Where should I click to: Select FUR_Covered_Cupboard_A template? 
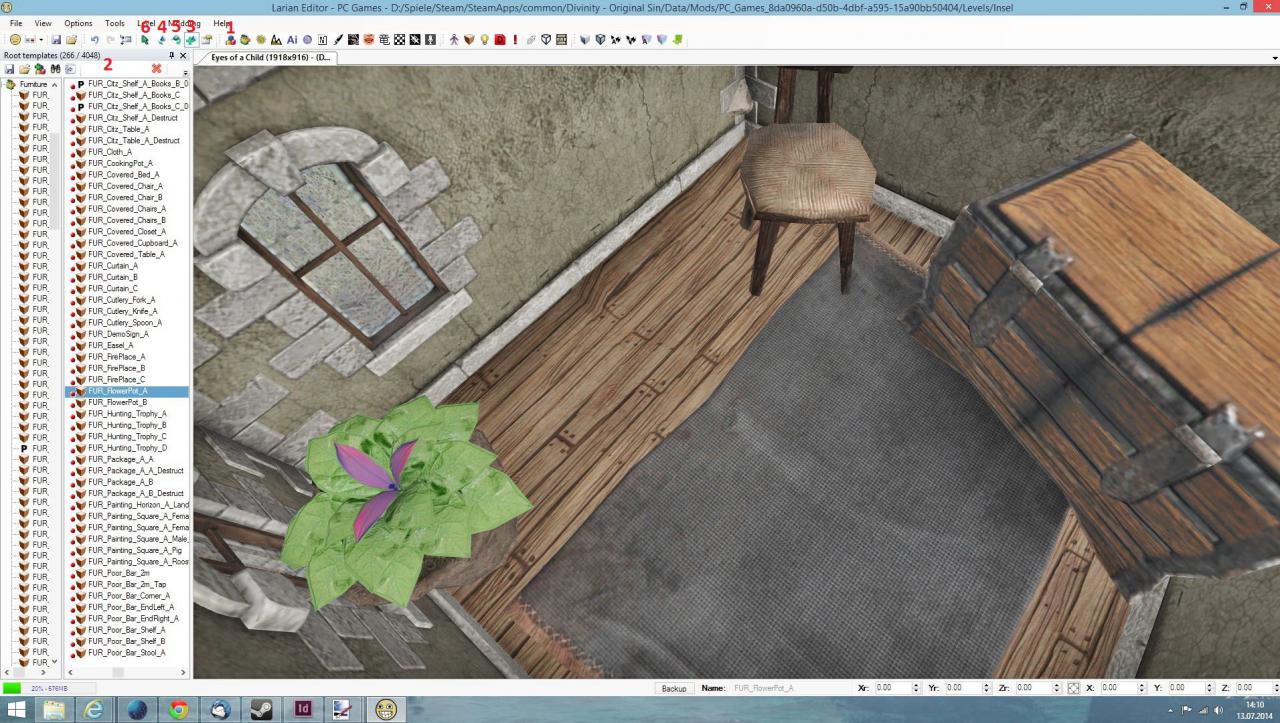pos(132,243)
